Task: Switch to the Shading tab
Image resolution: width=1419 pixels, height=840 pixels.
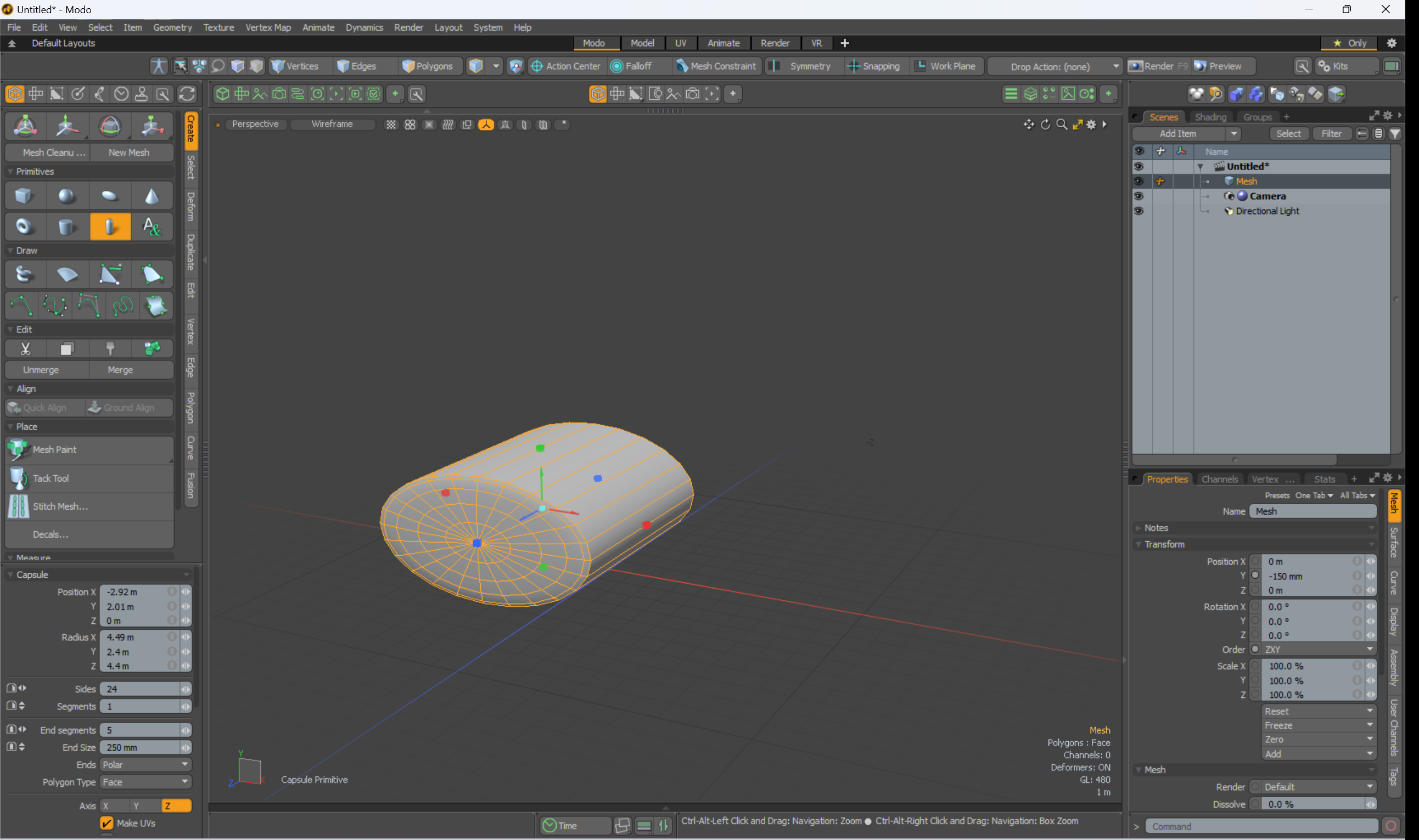Action: (1210, 117)
